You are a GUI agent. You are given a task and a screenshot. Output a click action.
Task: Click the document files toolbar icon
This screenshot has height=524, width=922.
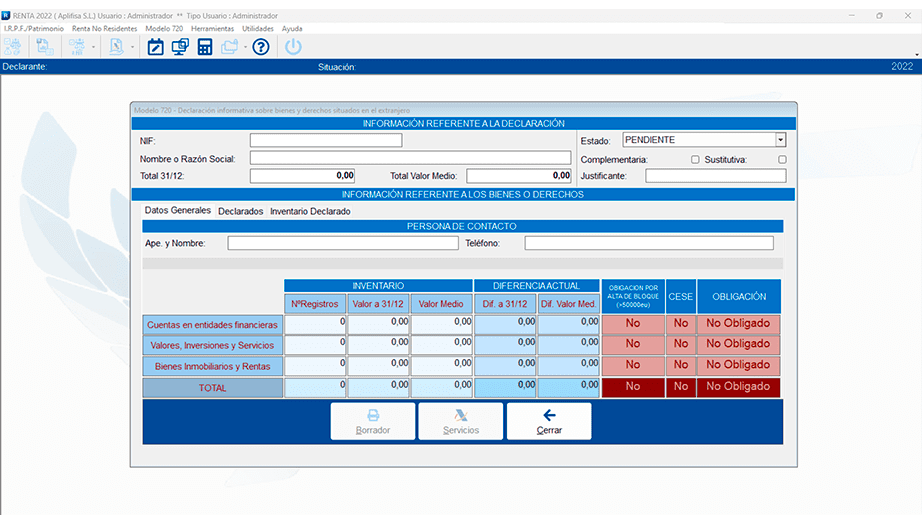(45, 46)
